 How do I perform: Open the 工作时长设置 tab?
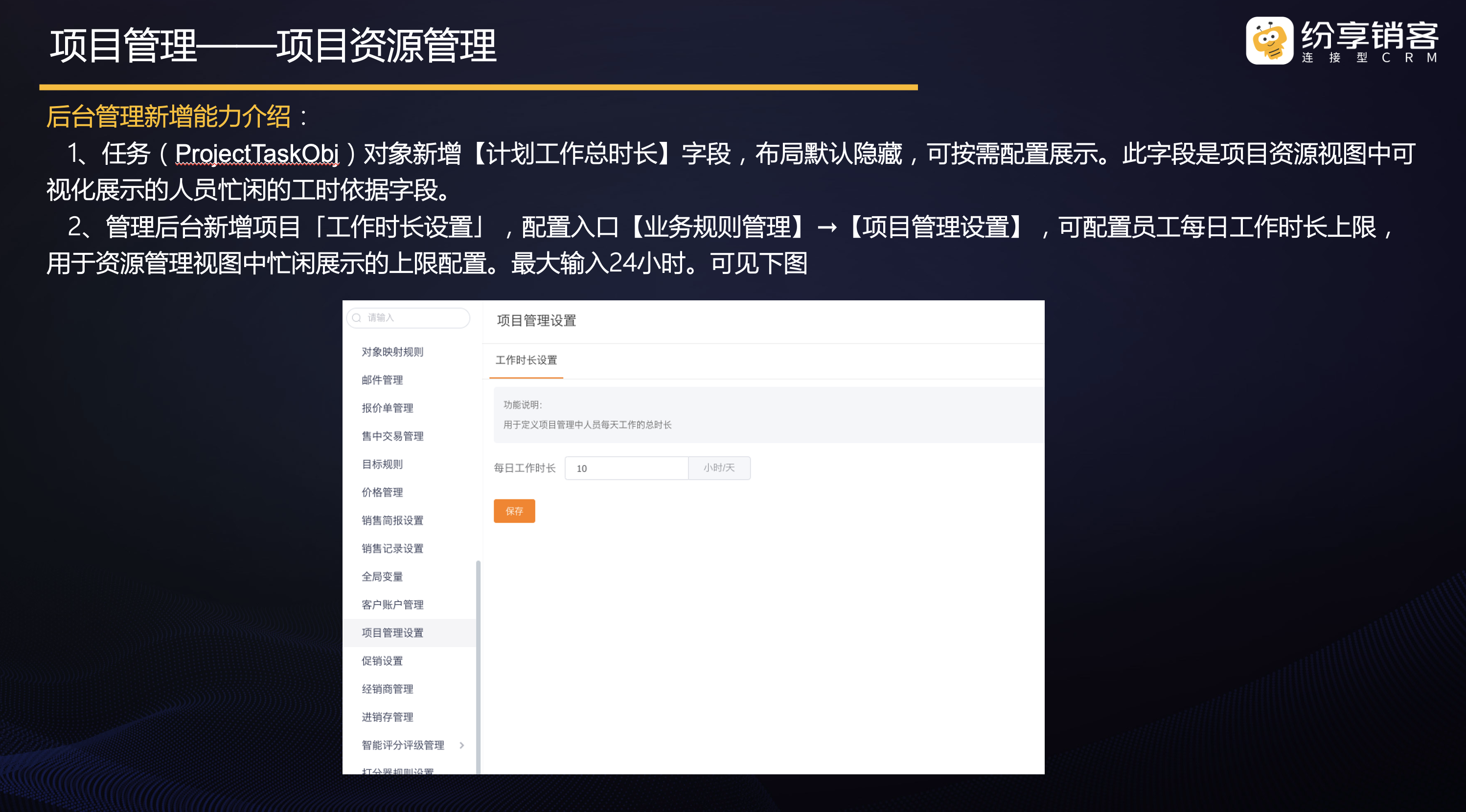click(526, 360)
